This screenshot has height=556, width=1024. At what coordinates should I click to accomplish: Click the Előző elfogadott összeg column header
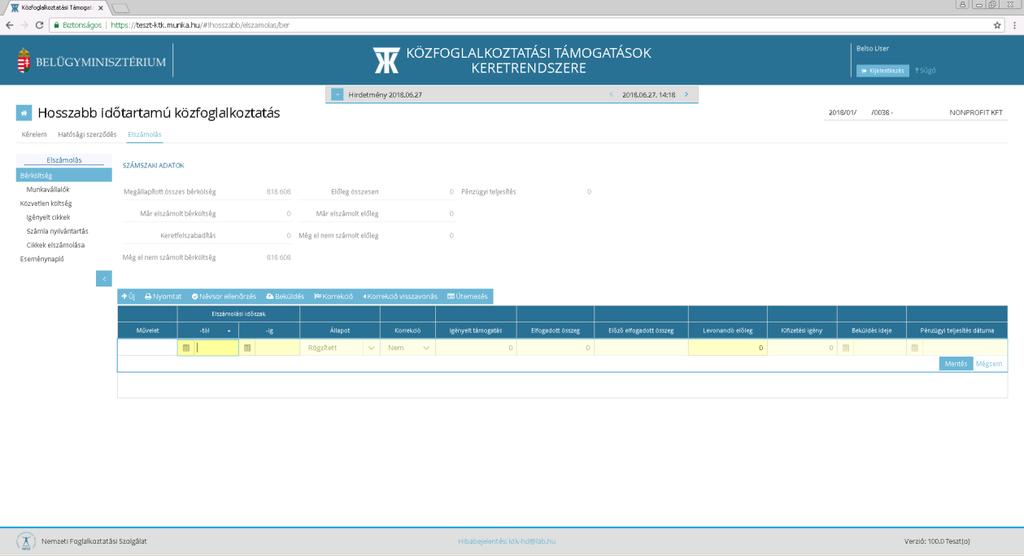pos(641,331)
